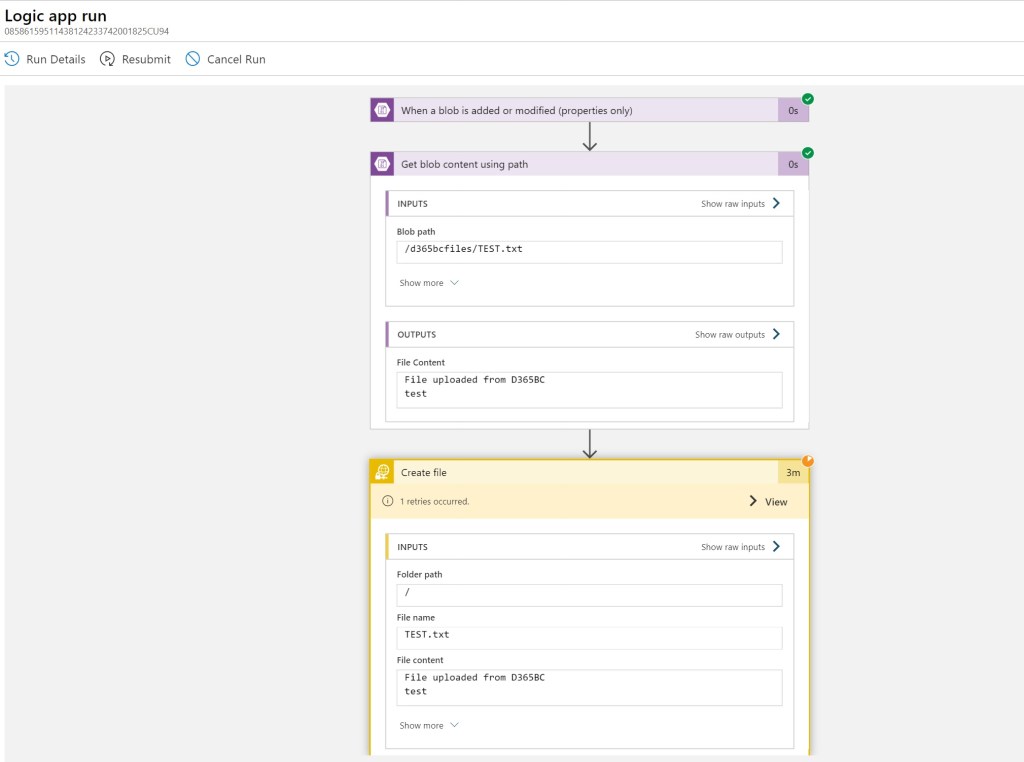The height and width of the screenshot is (762, 1024).
Task: Click the Create file step icon
Action: (382, 472)
